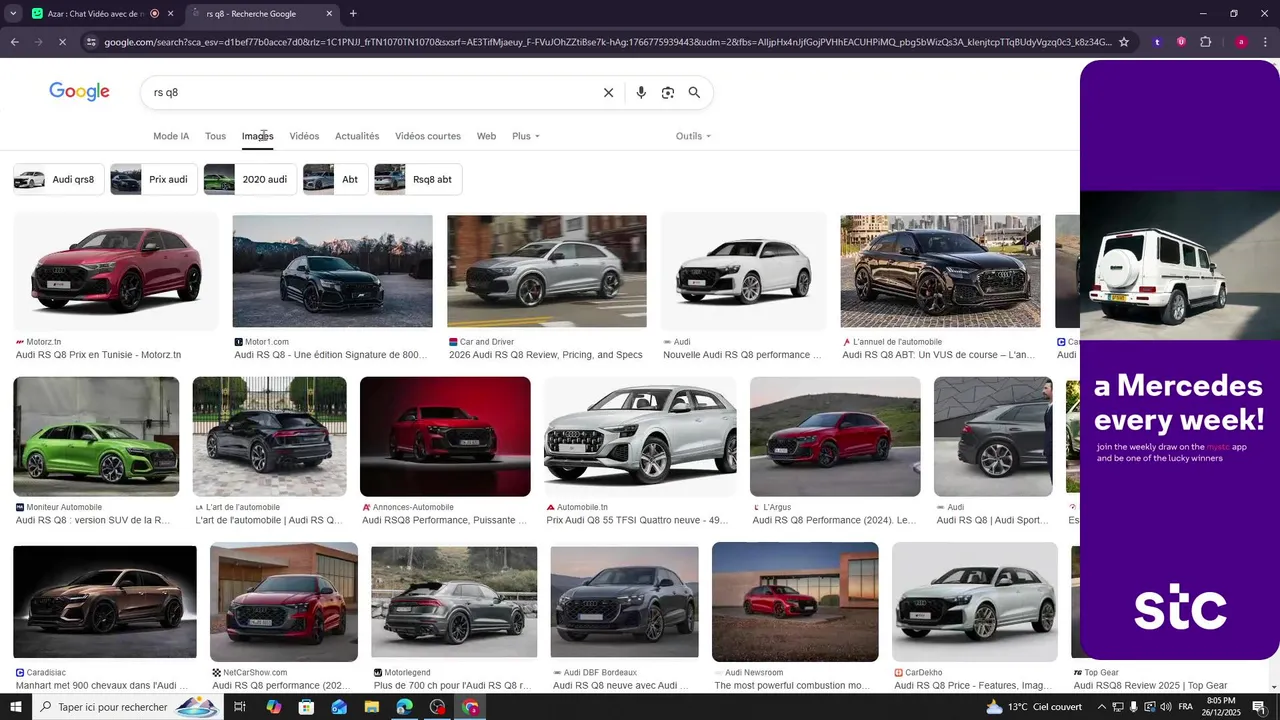Open the Motor1.com black Audi mountain image
Screen dimensions: 1280x720
(x=332, y=271)
